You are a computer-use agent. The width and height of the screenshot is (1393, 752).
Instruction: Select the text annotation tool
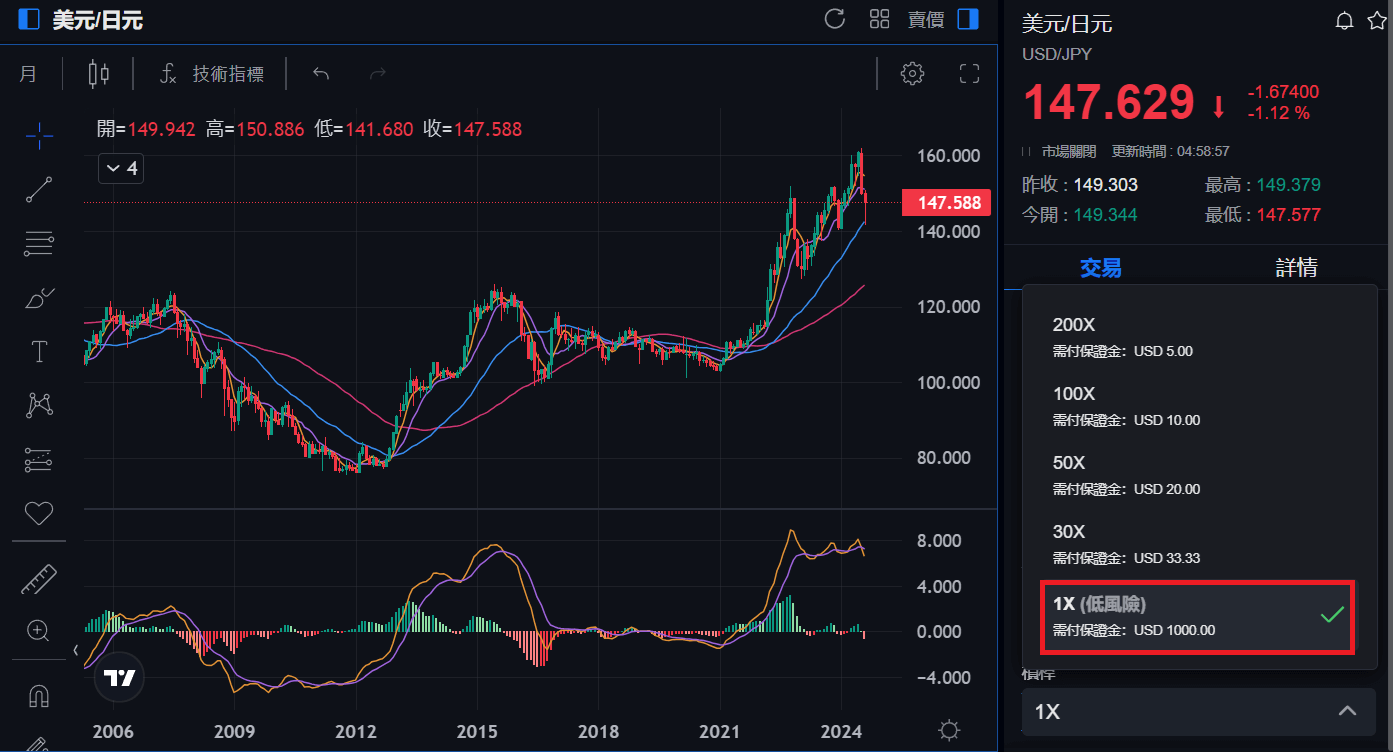pyautogui.click(x=39, y=351)
